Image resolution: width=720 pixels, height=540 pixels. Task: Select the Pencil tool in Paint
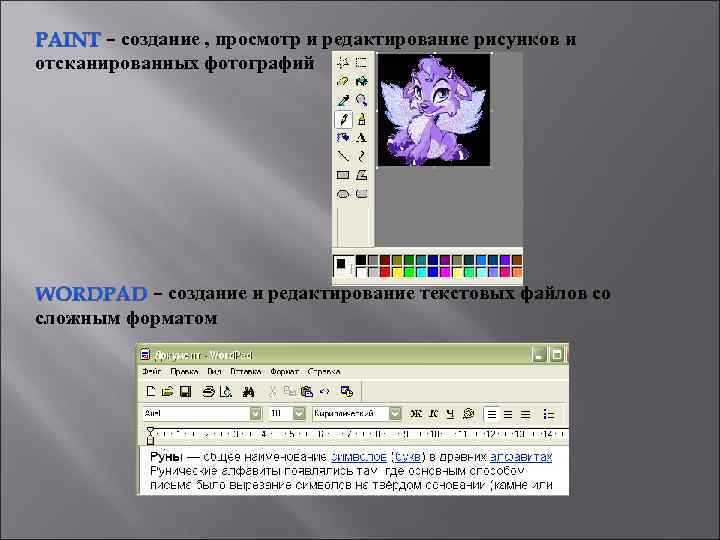(343, 119)
